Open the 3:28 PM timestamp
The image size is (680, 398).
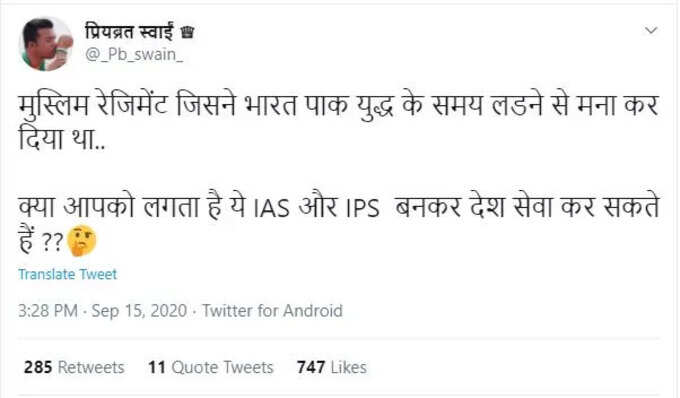point(48,311)
